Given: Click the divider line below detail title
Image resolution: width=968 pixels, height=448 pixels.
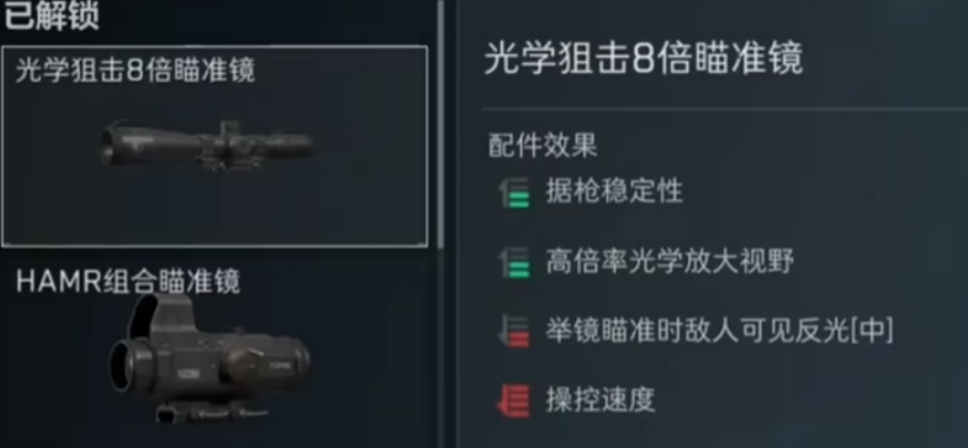Looking at the screenshot, I should [x=725, y=109].
